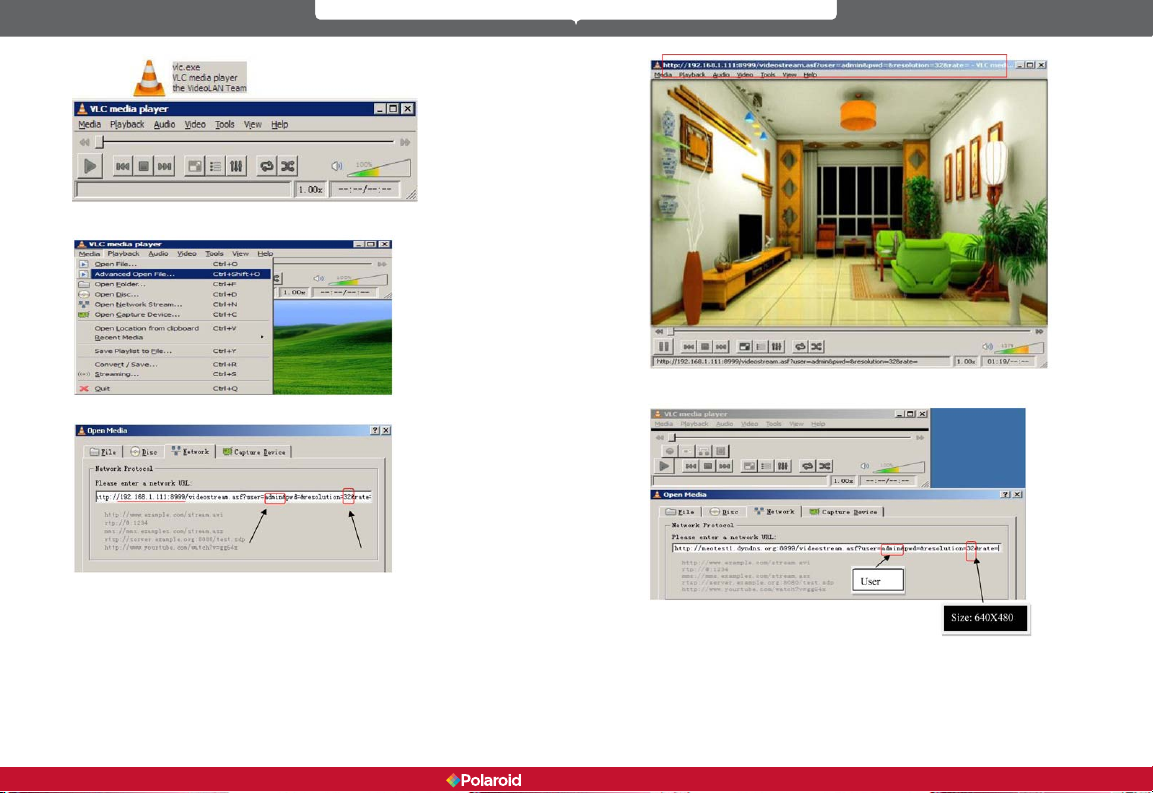Screen dimensions: 1153x793
Task: Mute the speaker in the VLC player below vlc.exe
Action: point(336,166)
